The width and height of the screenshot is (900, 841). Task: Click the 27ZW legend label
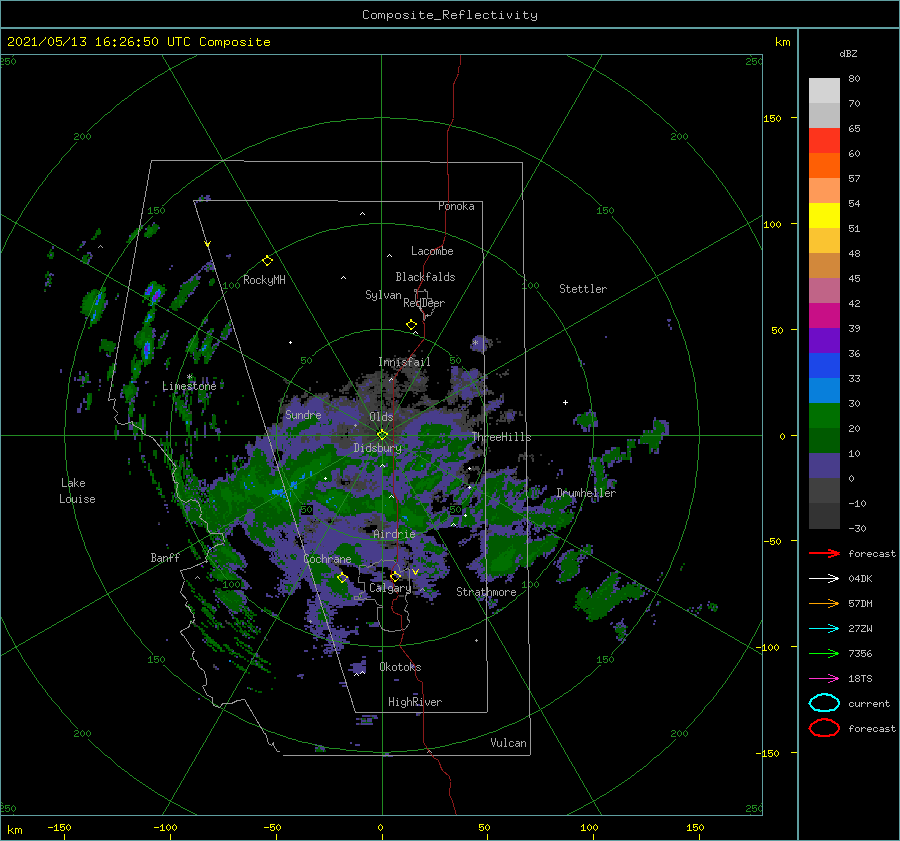860,629
